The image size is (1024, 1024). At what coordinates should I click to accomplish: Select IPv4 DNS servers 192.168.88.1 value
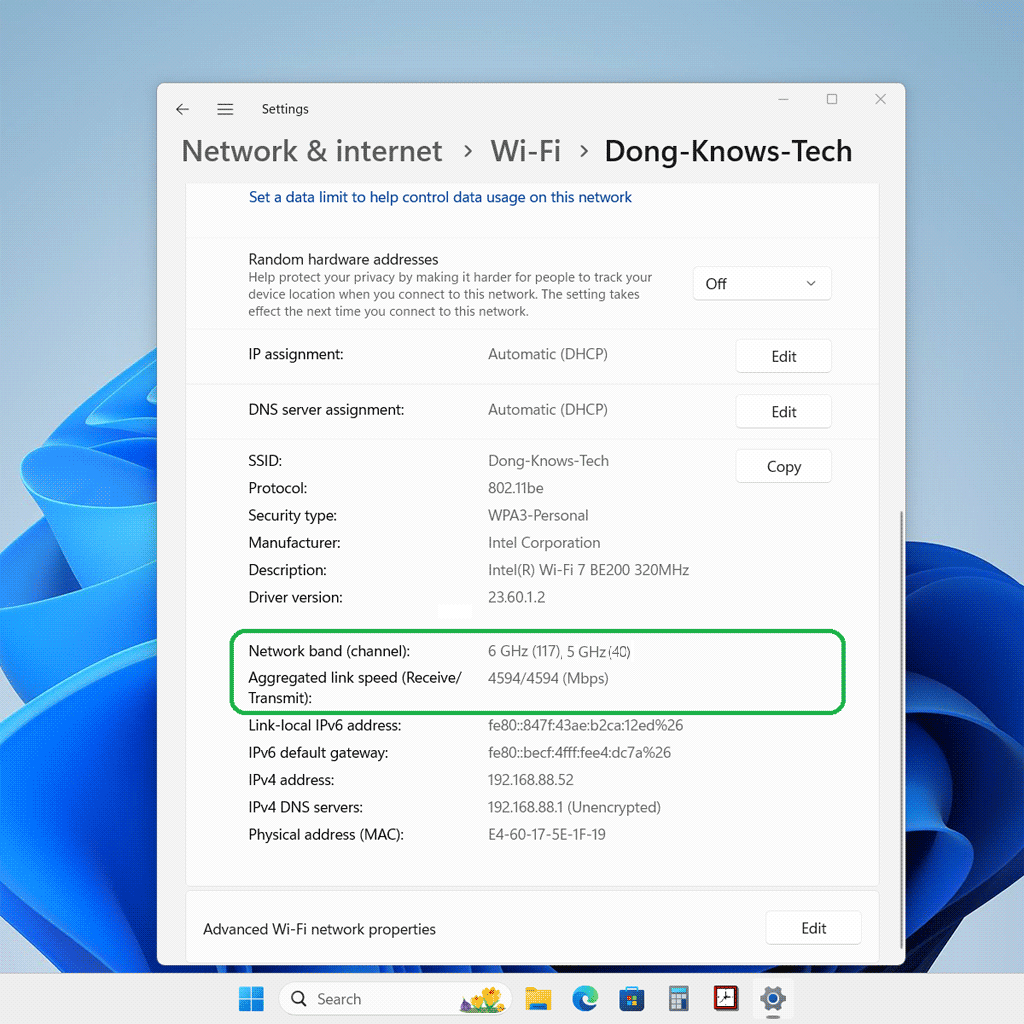(x=574, y=807)
